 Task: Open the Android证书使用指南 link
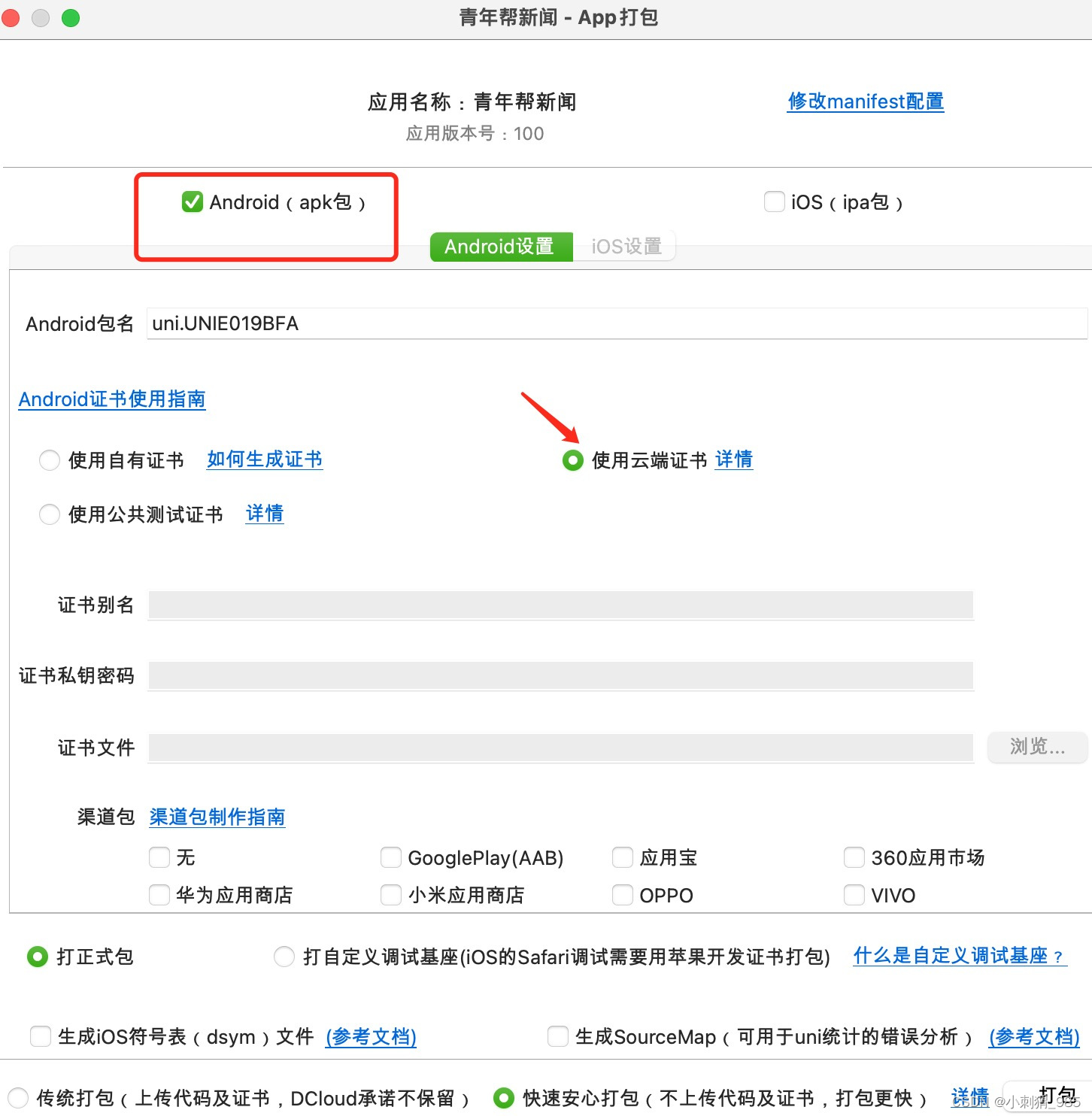pos(112,399)
